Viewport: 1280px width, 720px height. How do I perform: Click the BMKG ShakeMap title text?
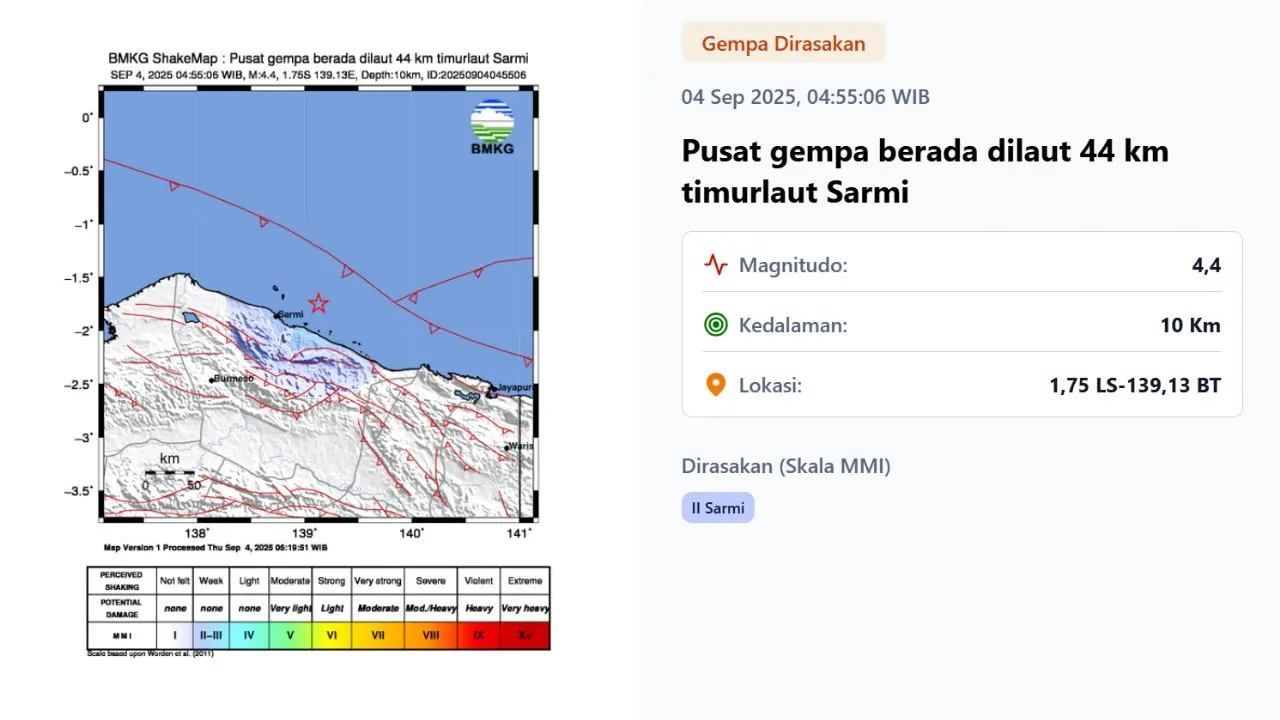point(318,58)
